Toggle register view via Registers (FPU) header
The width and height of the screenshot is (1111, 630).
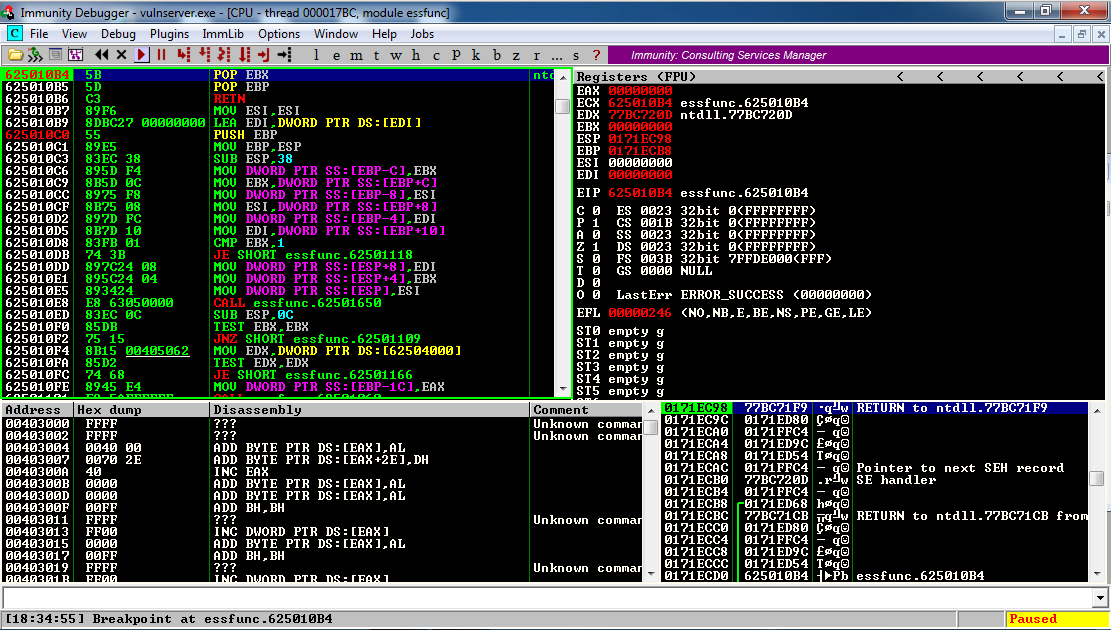(x=636, y=77)
